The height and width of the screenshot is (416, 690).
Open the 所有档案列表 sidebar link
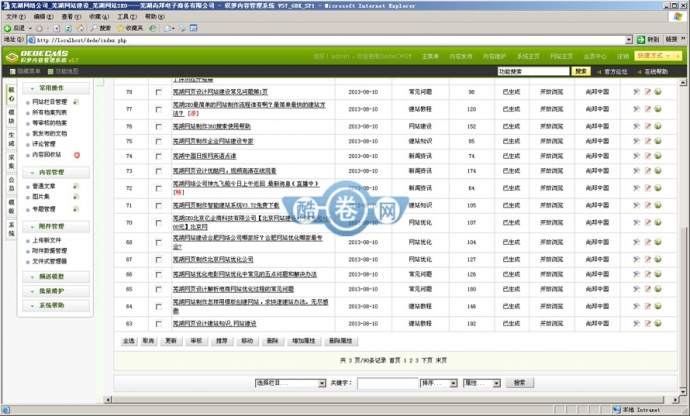[49, 112]
